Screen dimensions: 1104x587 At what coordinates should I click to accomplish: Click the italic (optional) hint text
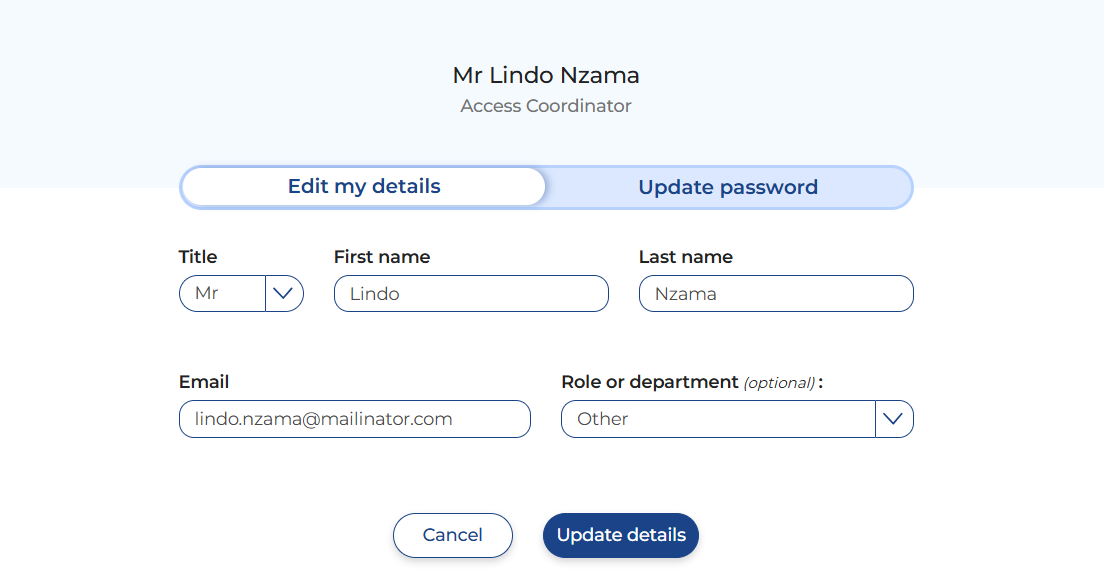(x=779, y=383)
